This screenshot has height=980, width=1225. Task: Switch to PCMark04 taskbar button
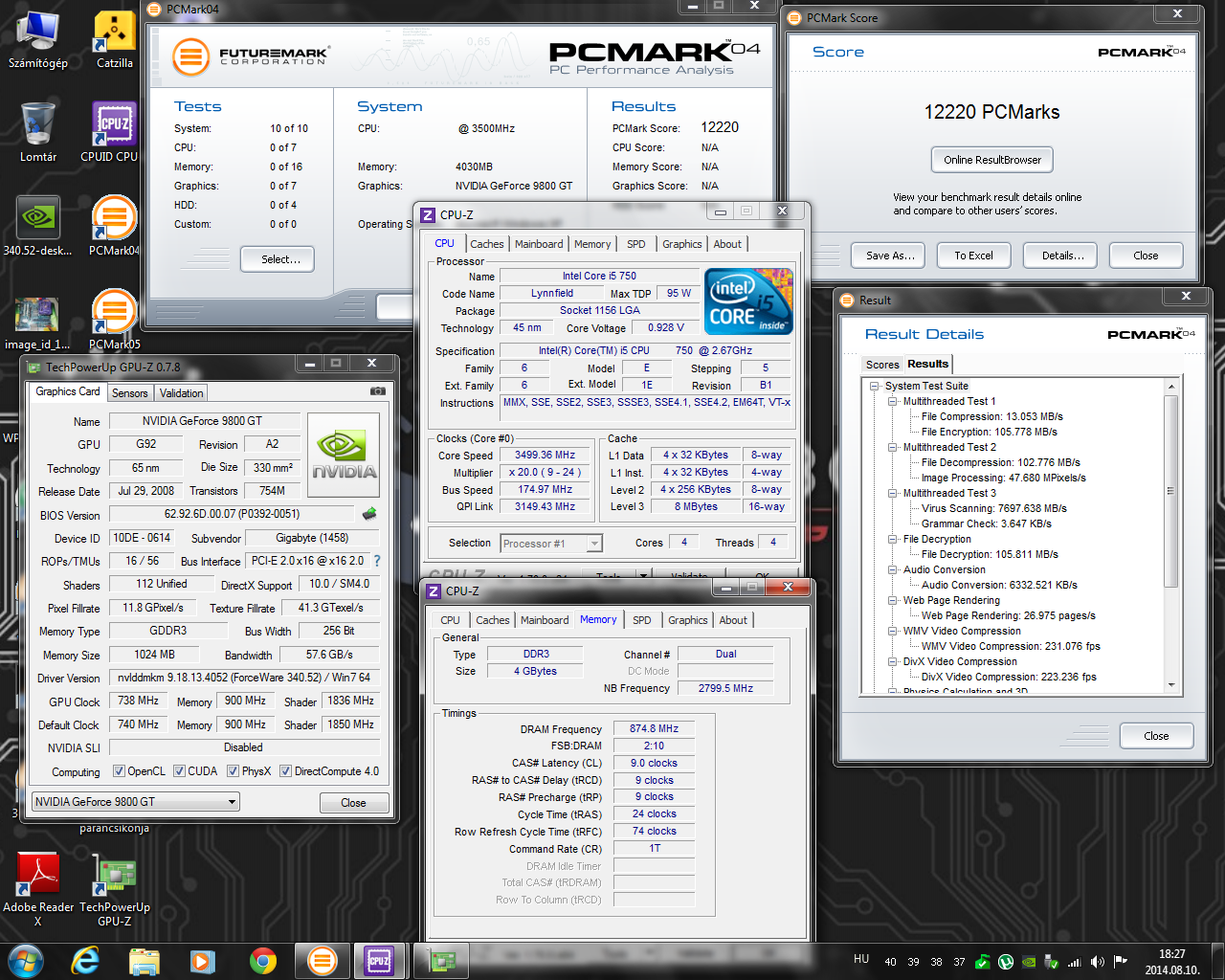pos(323,961)
